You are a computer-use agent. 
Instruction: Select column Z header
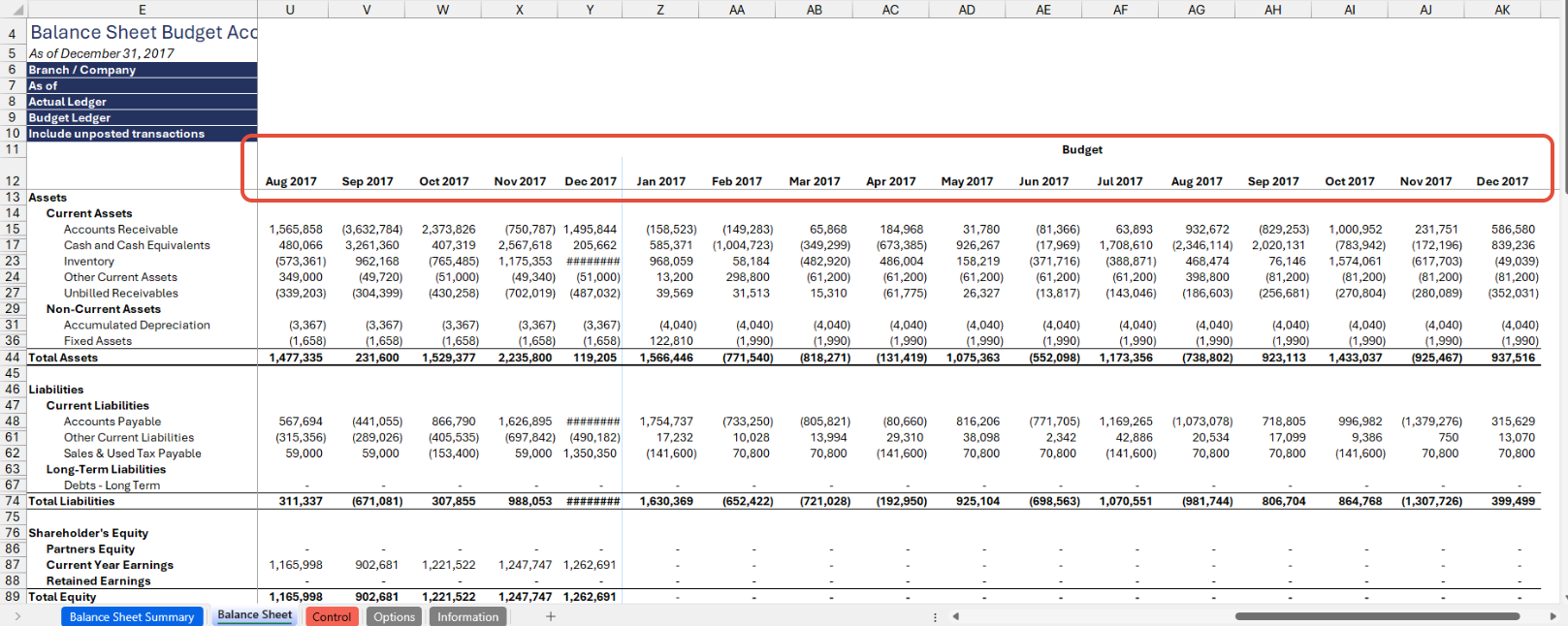660,10
